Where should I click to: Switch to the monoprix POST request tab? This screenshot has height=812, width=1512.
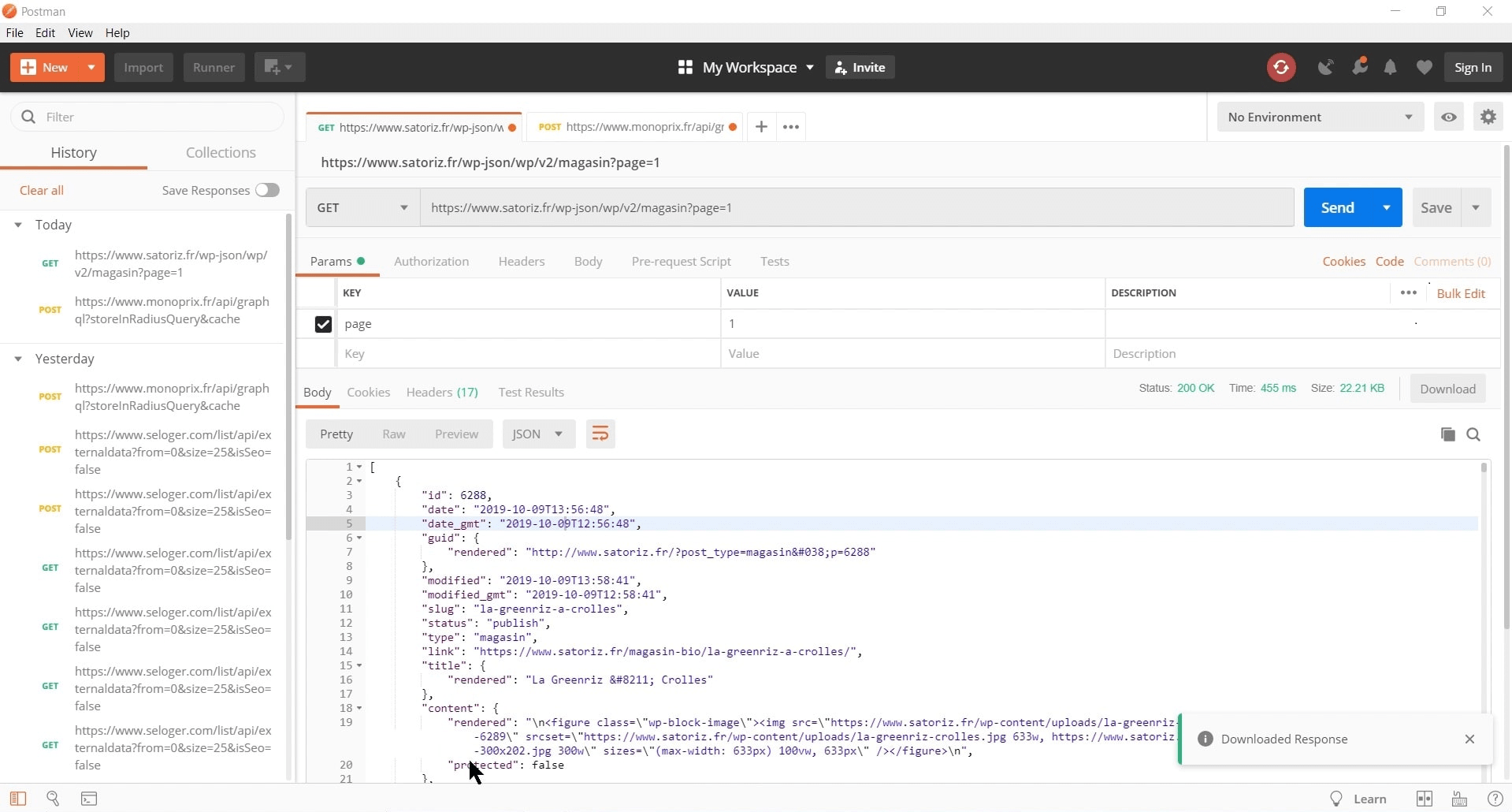(x=635, y=127)
